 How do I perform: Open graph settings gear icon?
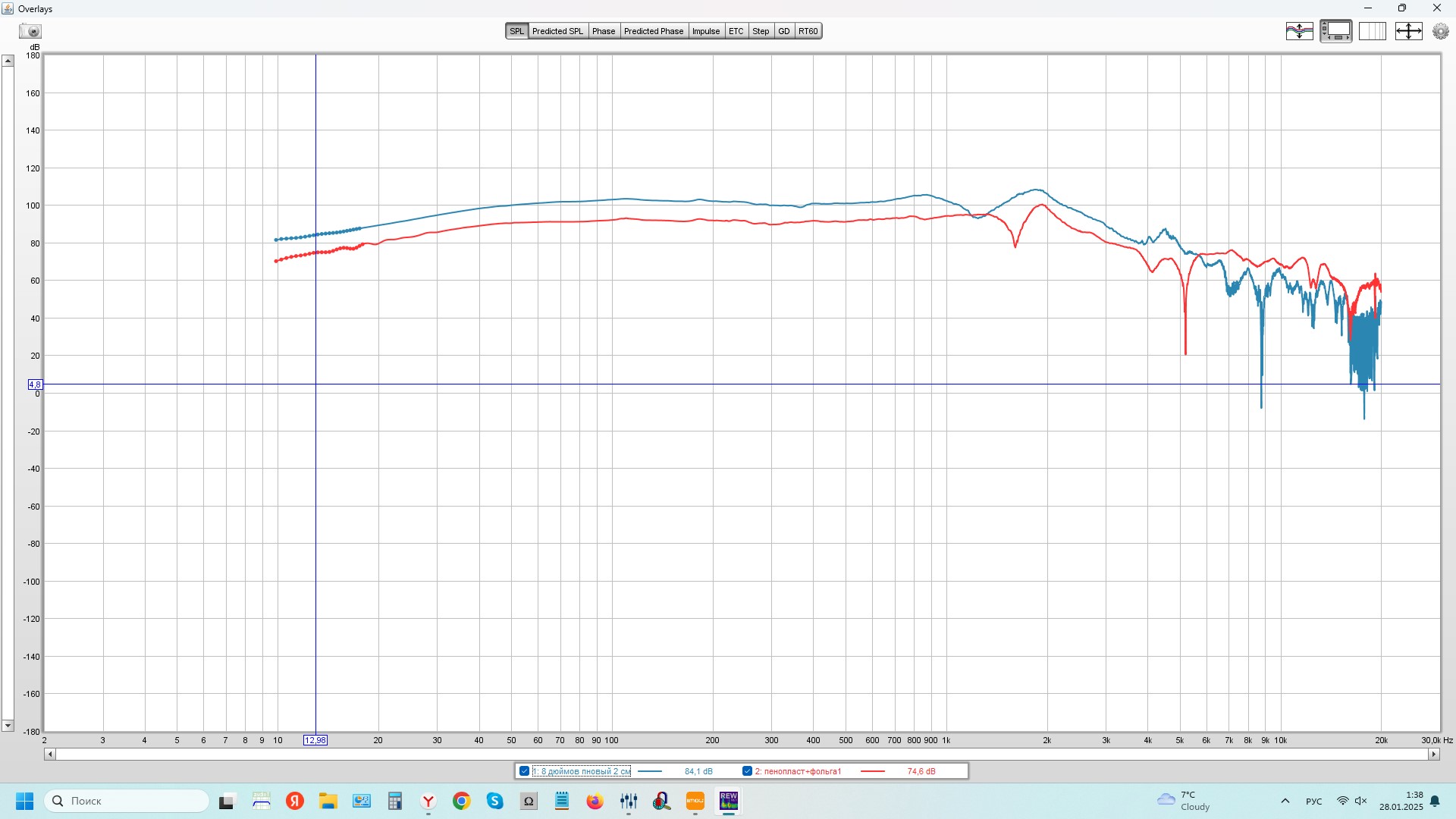pyautogui.click(x=1440, y=31)
